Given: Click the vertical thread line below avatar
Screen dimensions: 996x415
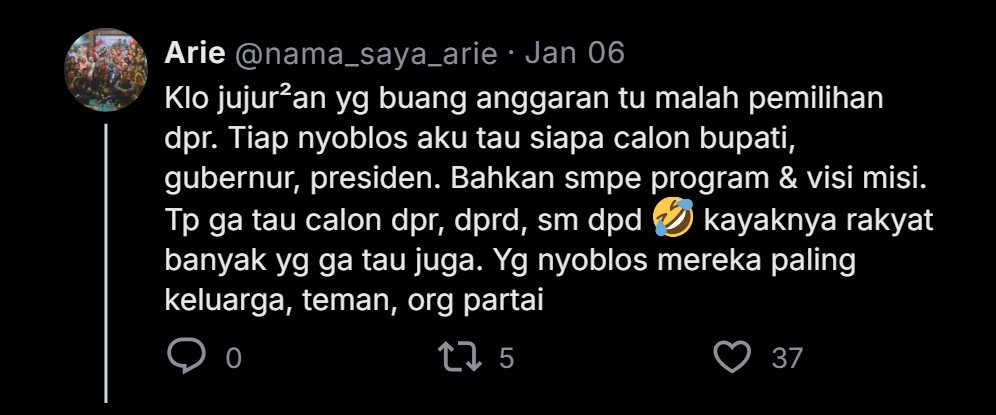Looking at the screenshot, I should 105,263.
